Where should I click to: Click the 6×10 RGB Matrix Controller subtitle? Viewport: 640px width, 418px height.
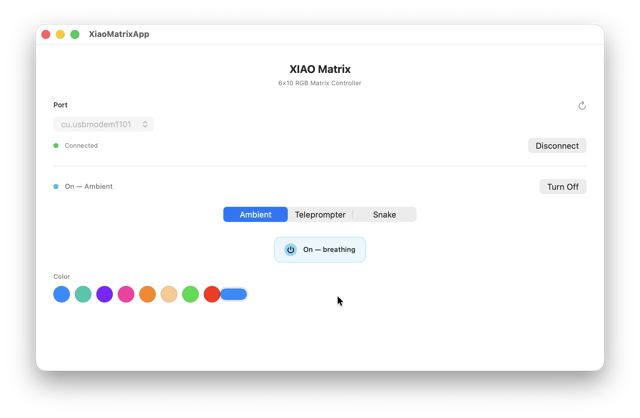point(320,83)
